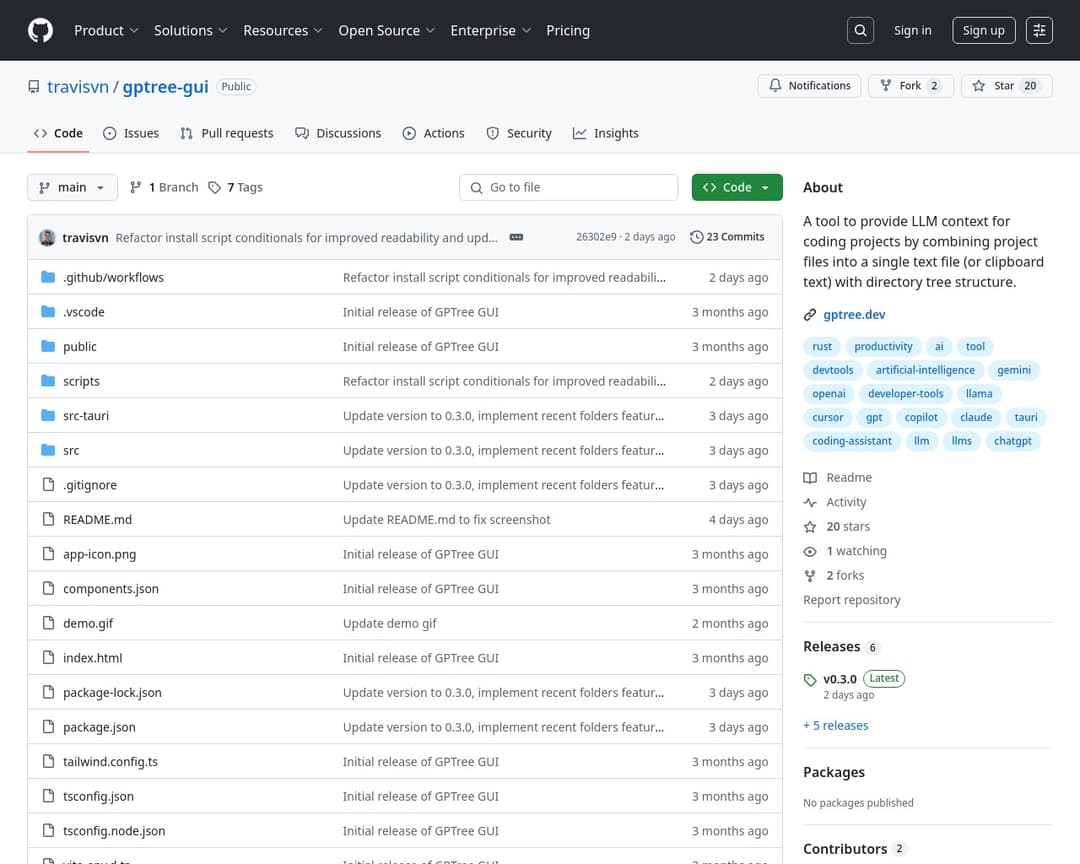The image size is (1080, 864).
Task: Expand the Open Source menu
Action: (386, 30)
